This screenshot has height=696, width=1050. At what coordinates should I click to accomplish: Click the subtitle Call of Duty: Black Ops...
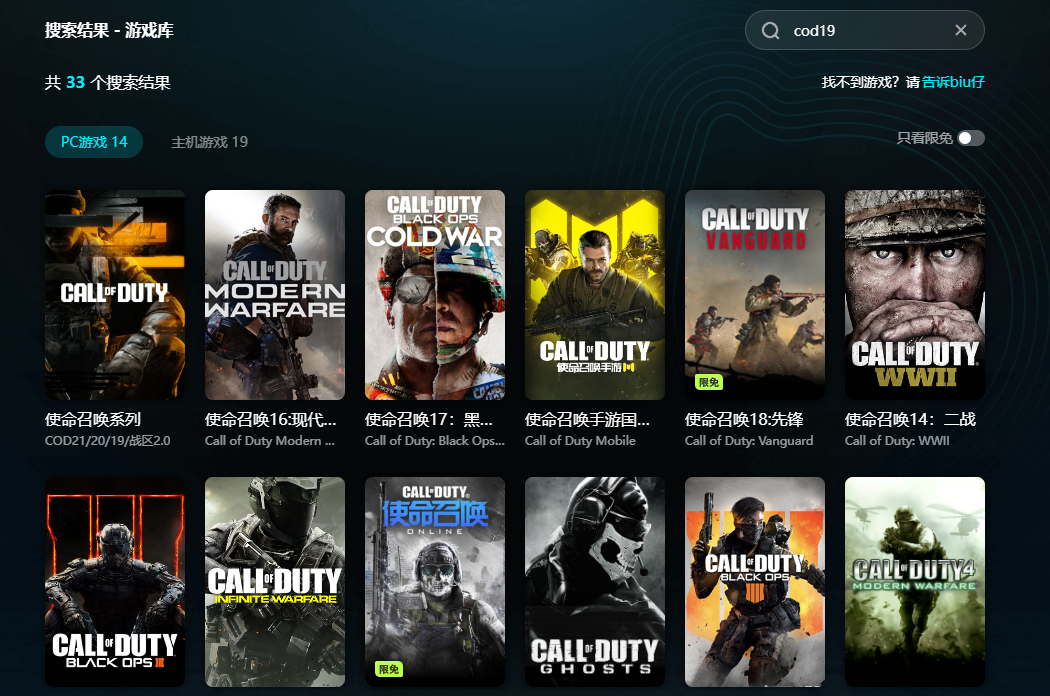tap(435, 441)
